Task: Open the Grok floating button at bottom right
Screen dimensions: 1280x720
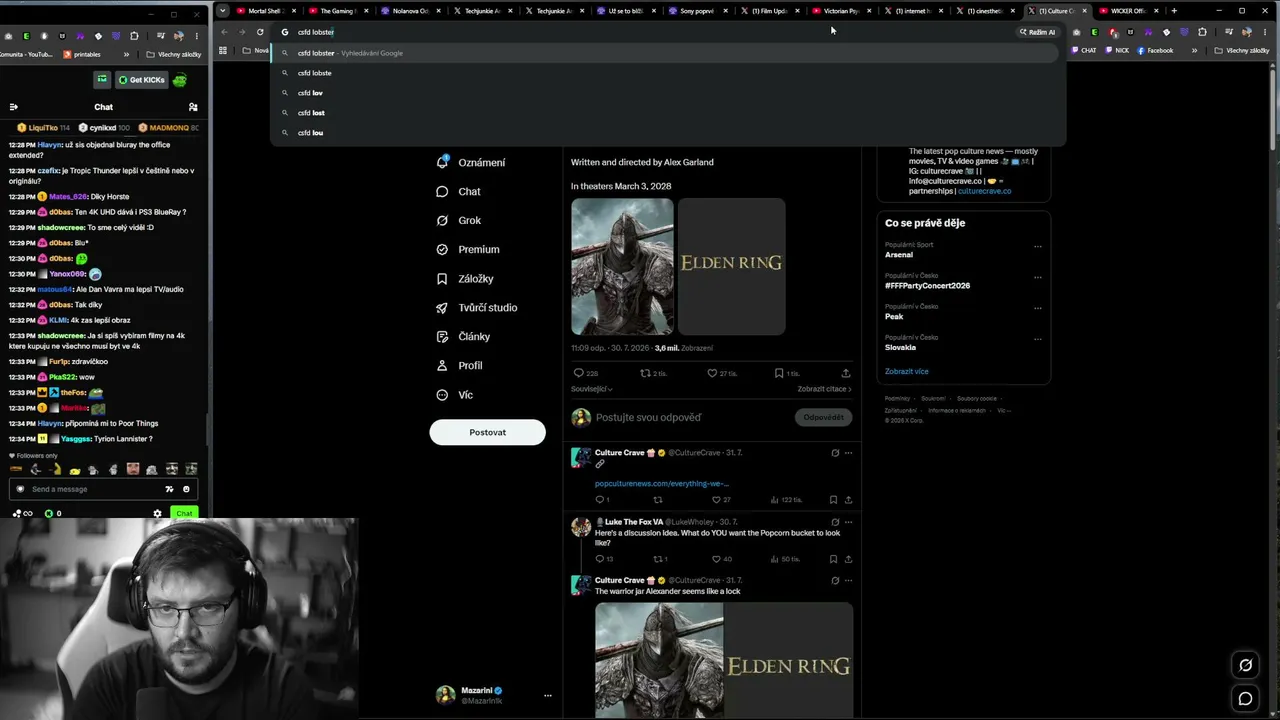Action: tap(1245, 665)
